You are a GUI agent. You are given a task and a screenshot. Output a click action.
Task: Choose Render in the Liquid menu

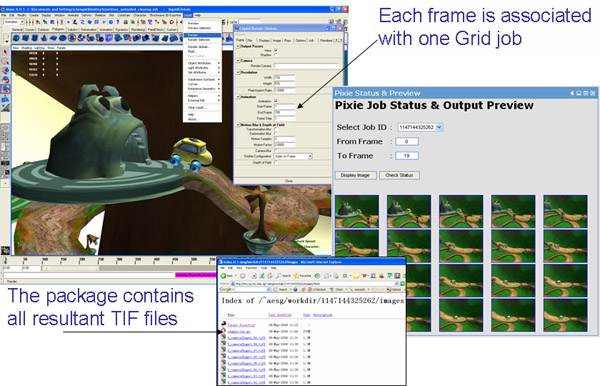click(202, 35)
